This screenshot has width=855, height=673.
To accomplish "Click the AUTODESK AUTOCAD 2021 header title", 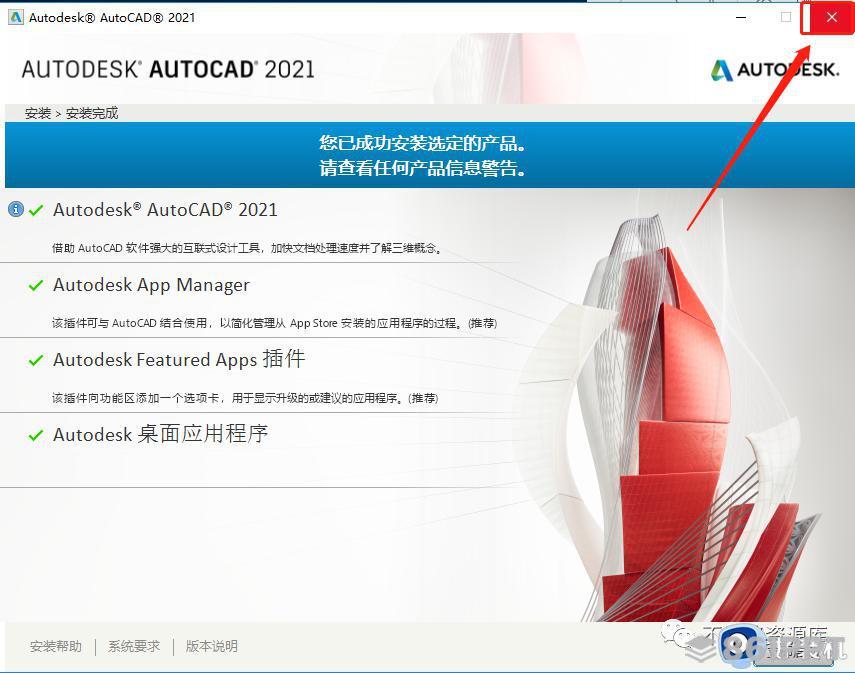I will pyautogui.click(x=168, y=70).
